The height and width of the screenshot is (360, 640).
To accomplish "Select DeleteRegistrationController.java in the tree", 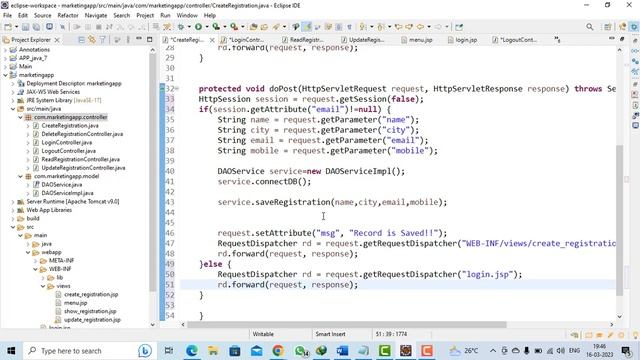I will point(82,134).
